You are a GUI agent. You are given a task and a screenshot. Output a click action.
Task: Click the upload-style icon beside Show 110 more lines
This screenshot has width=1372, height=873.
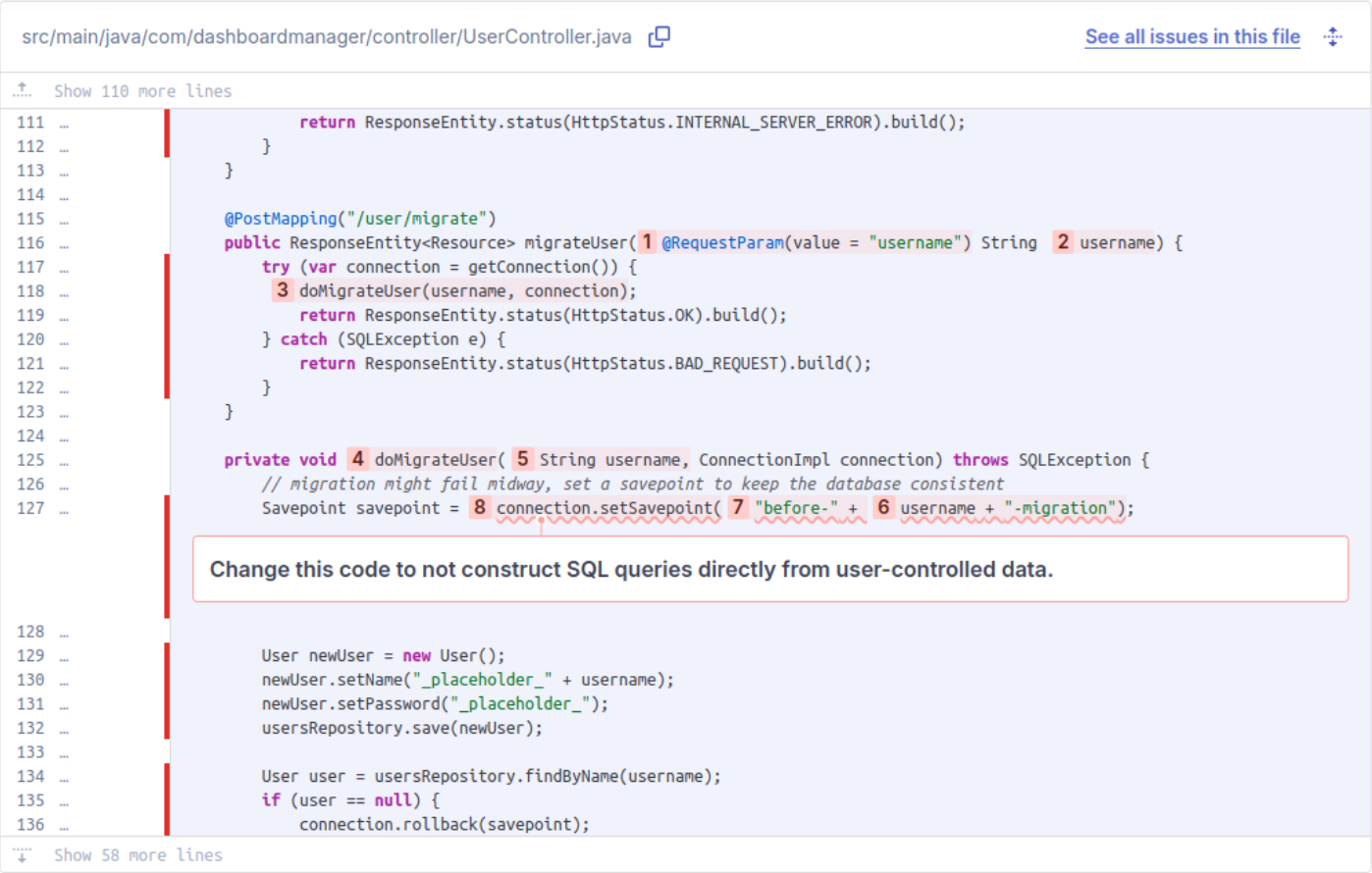(x=22, y=90)
